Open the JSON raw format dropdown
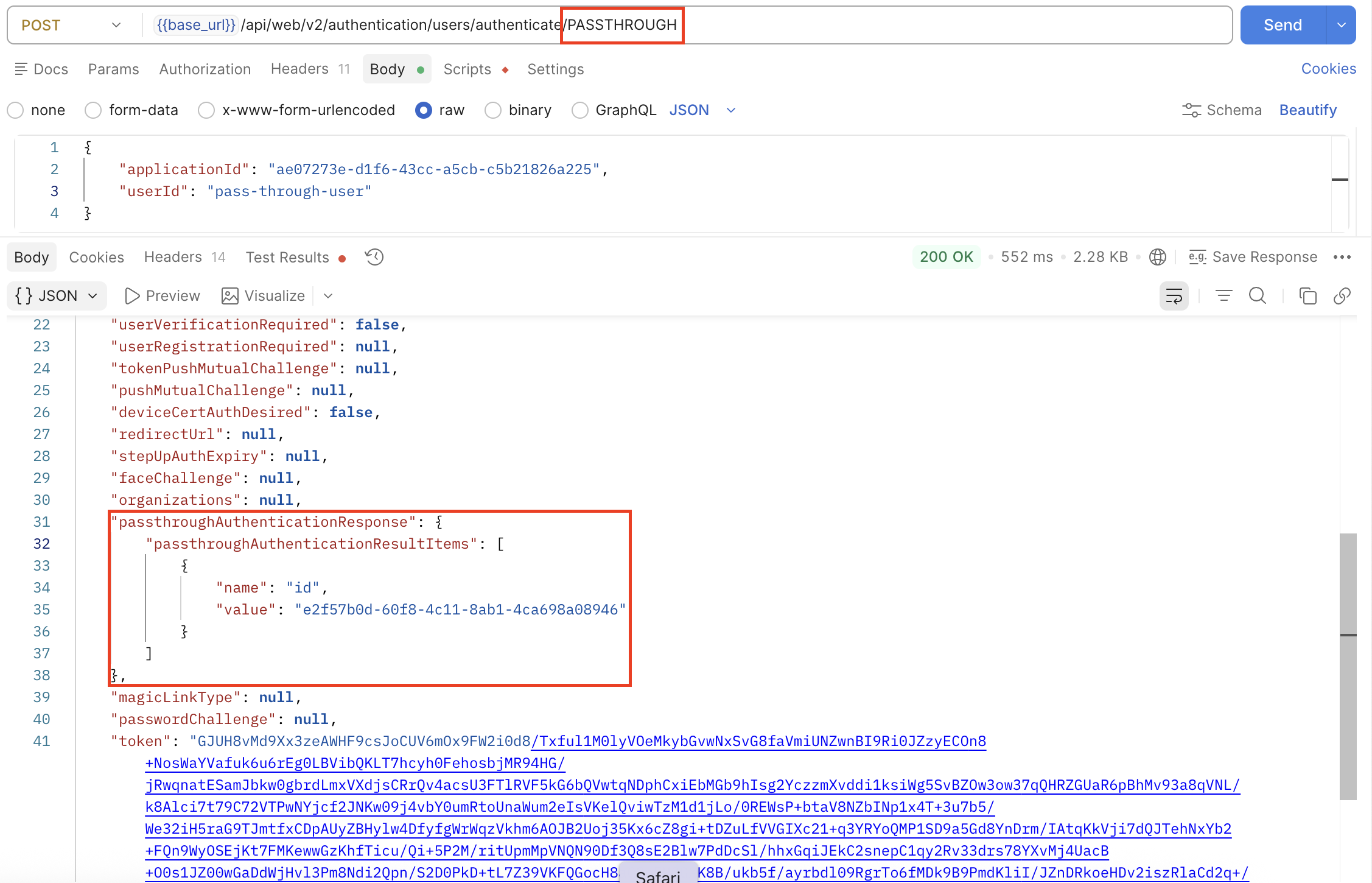1372x883 pixels. pyautogui.click(x=703, y=110)
